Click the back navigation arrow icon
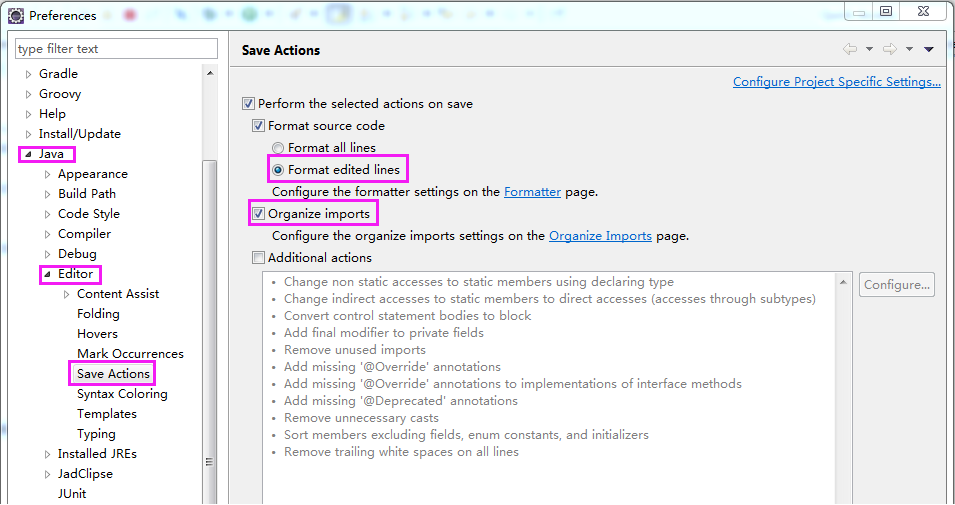Screen dimensions: 955x505 pyautogui.click(x=850, y=49)
